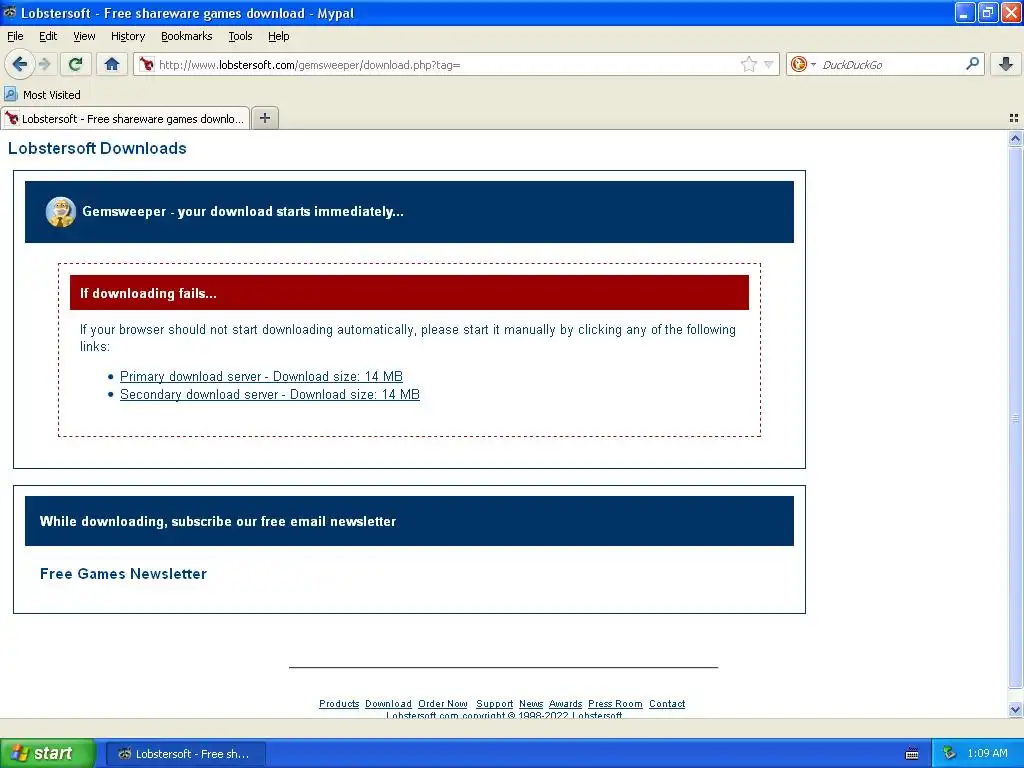The width and height of the screenshot is (1024, 768).
Task: Open the Press Room footer link
Action: pyautogui.click(x=615, y=703)
